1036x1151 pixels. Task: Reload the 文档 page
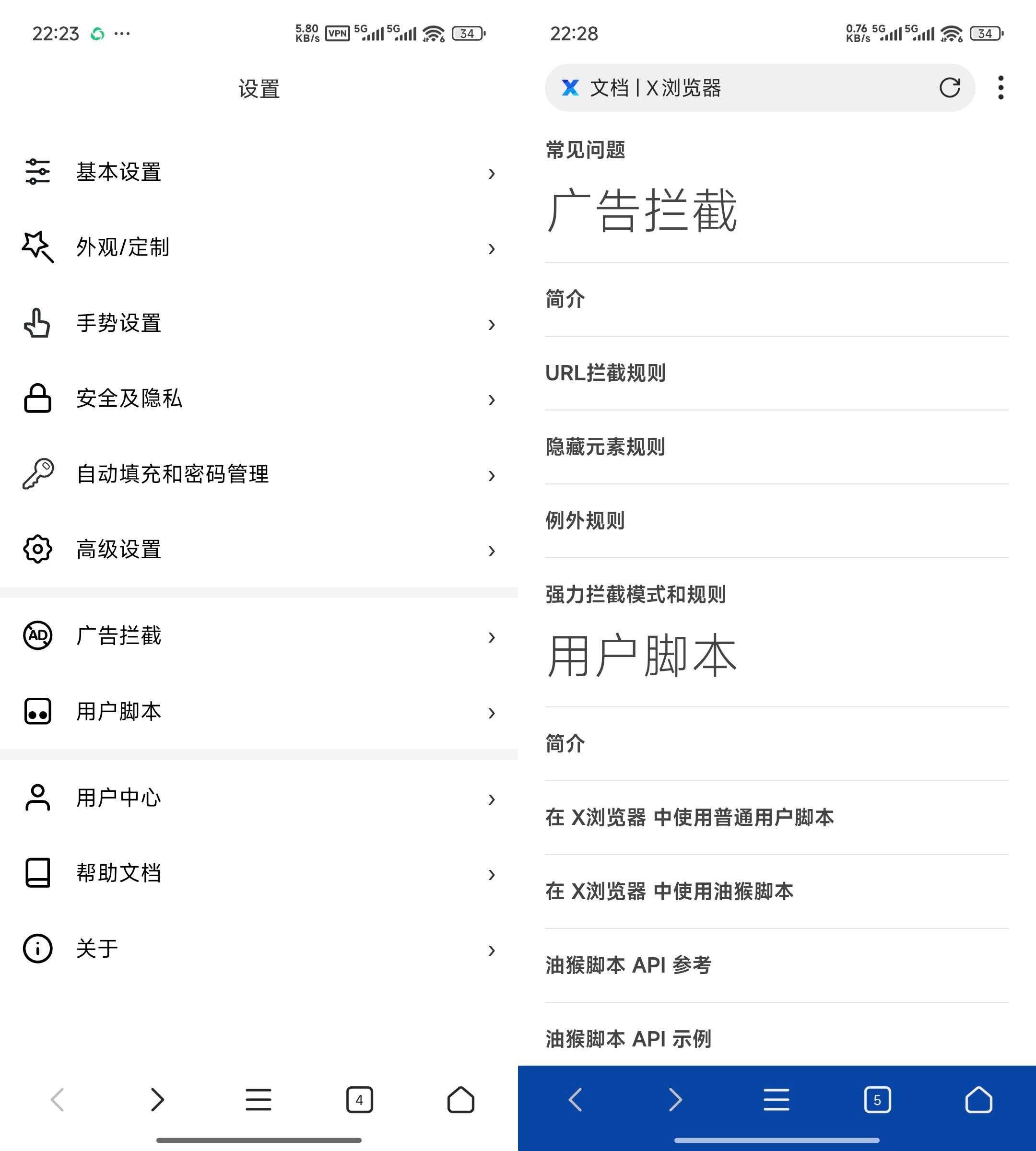click(x=950, y=88)
